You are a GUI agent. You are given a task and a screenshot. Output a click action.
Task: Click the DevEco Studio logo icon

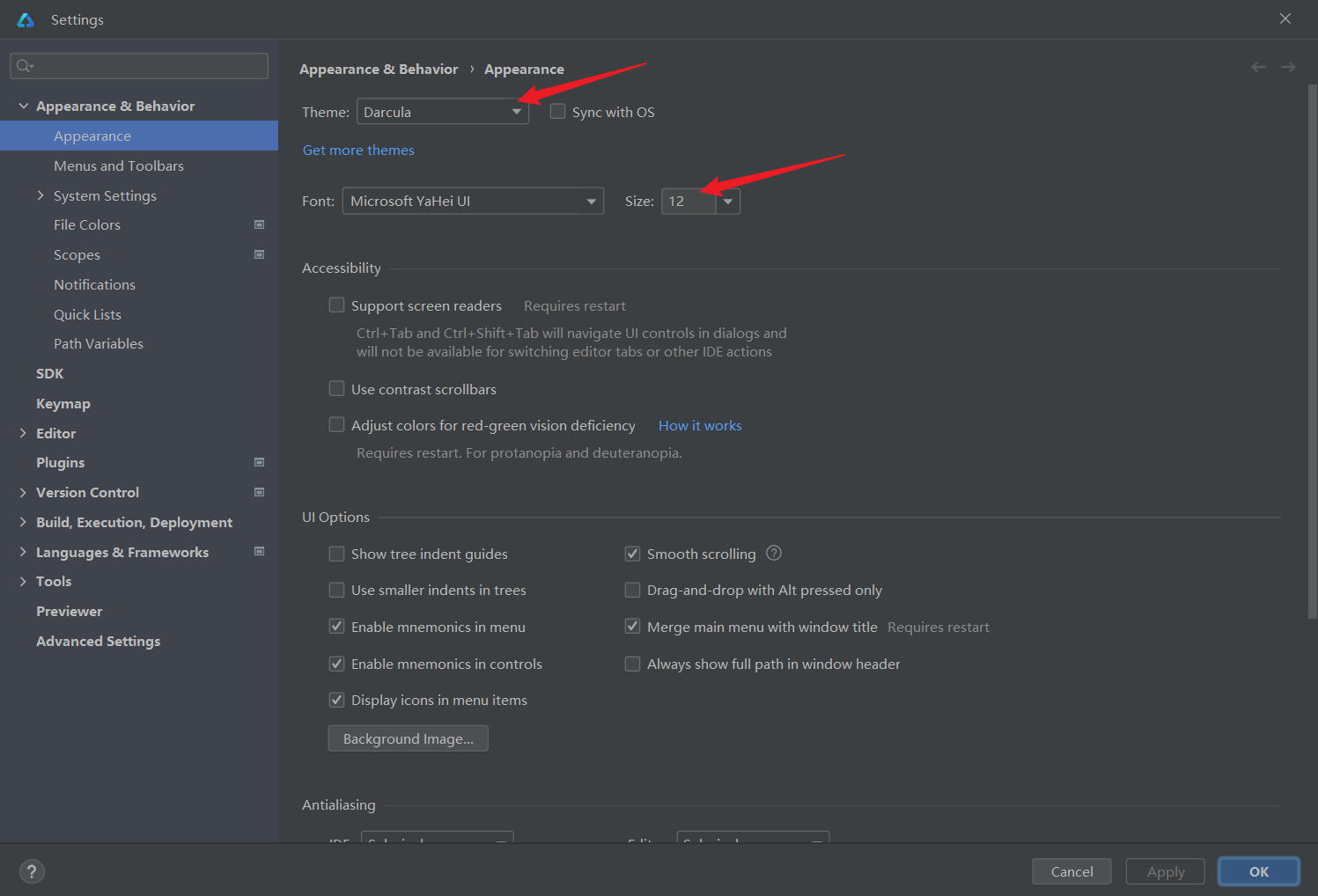click(x=26, y=19)
